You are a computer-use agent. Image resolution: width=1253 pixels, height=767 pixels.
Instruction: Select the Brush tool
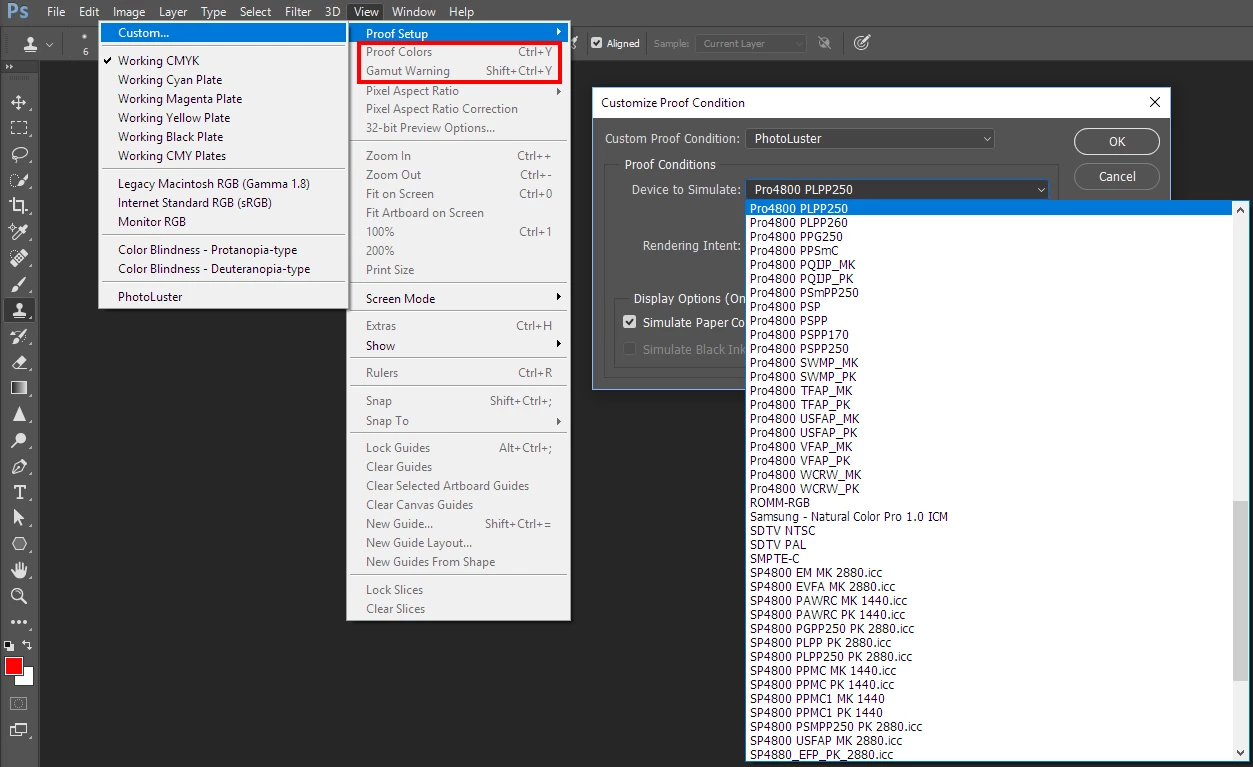[18, 284]
